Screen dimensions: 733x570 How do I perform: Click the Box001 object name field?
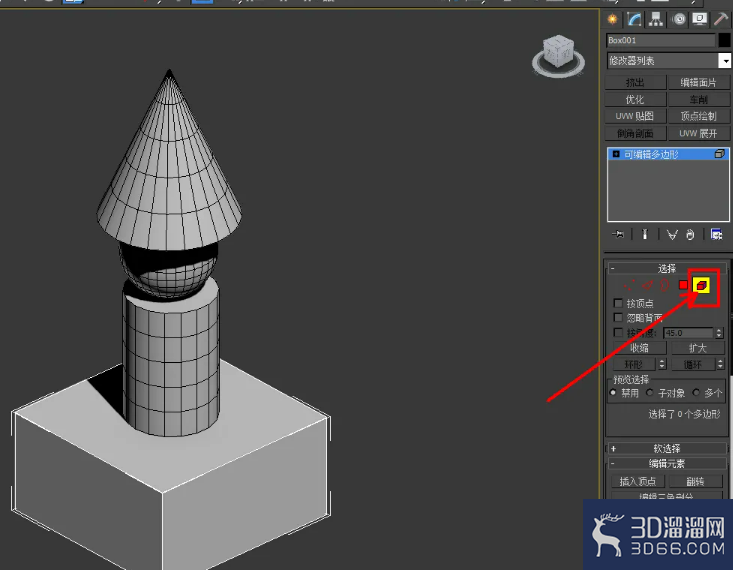coord(661,40)
